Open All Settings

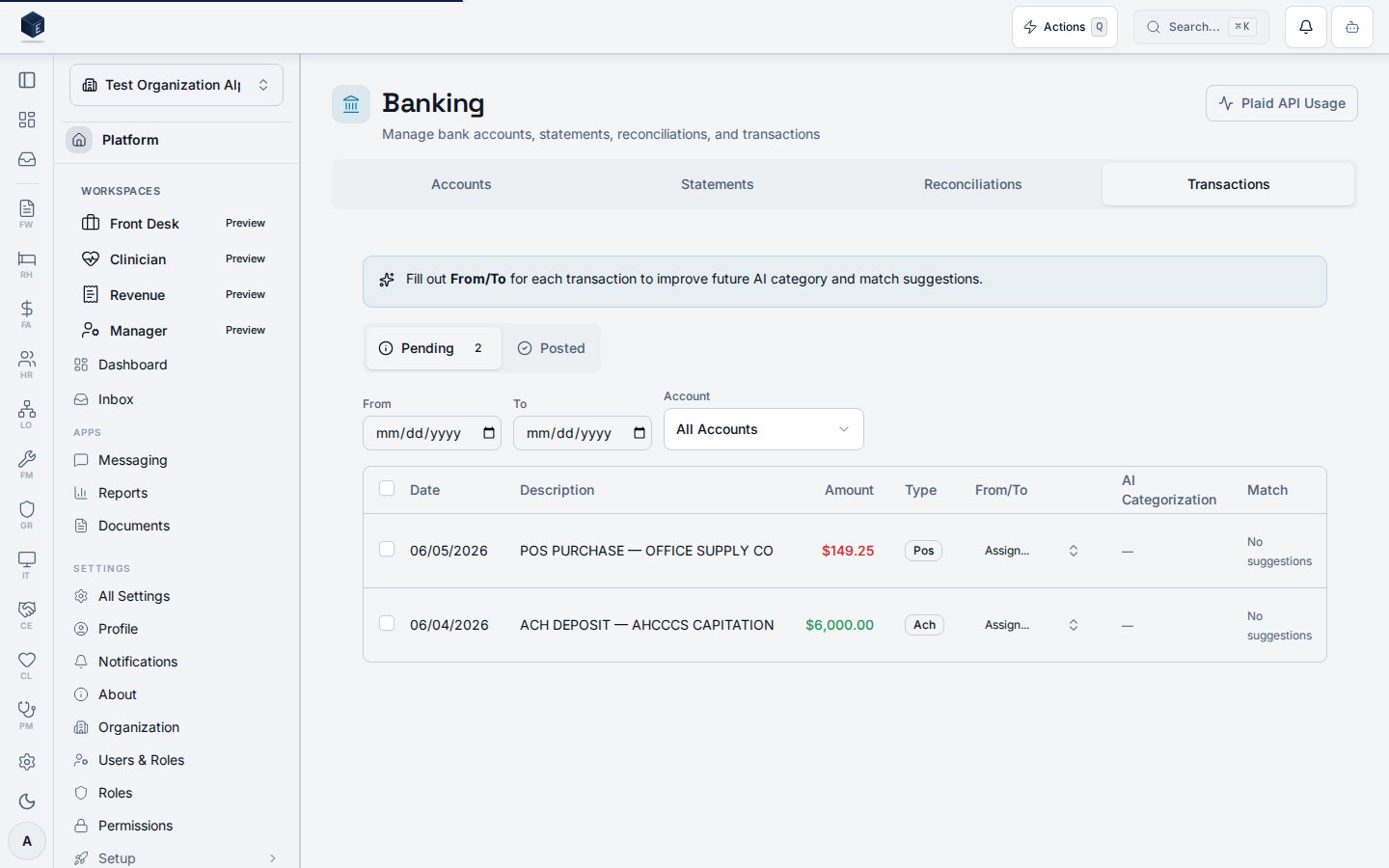click(x=177, y=596)
